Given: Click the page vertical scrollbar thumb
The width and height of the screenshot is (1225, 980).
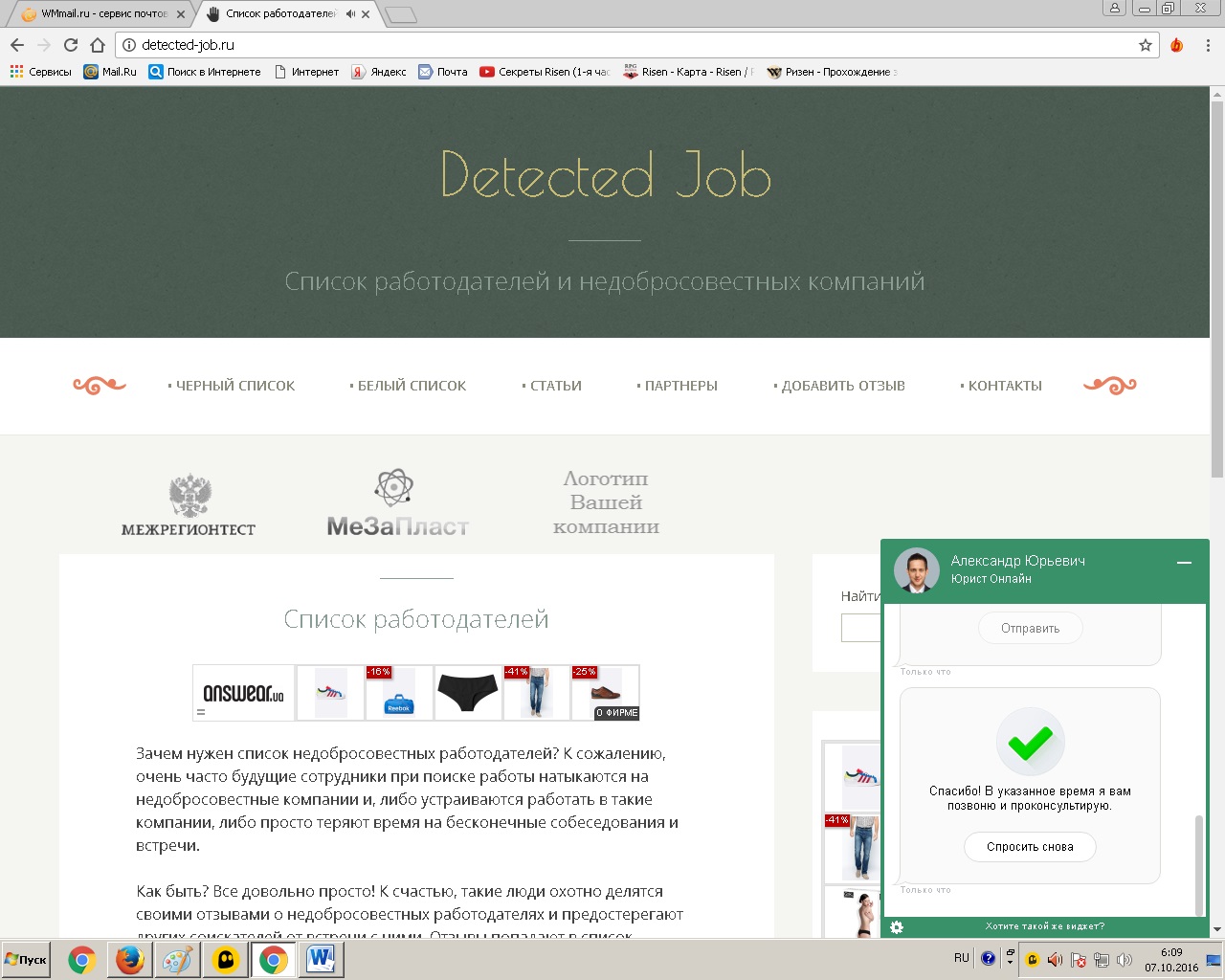Looking at the screenshot, I should [1216, 287].
